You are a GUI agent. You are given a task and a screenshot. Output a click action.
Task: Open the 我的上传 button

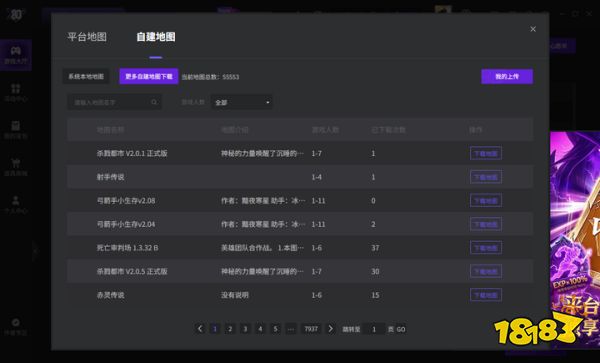[507, 77]
